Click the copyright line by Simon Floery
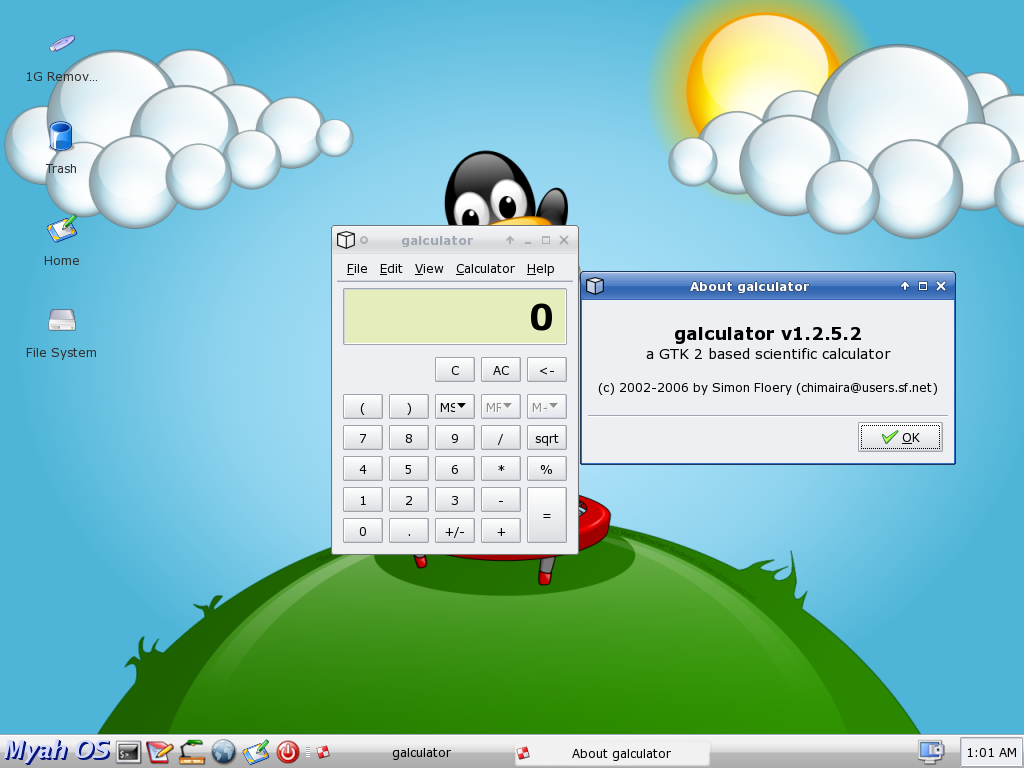The width and height of the screenshot is (1024, 768). [767, 387]
